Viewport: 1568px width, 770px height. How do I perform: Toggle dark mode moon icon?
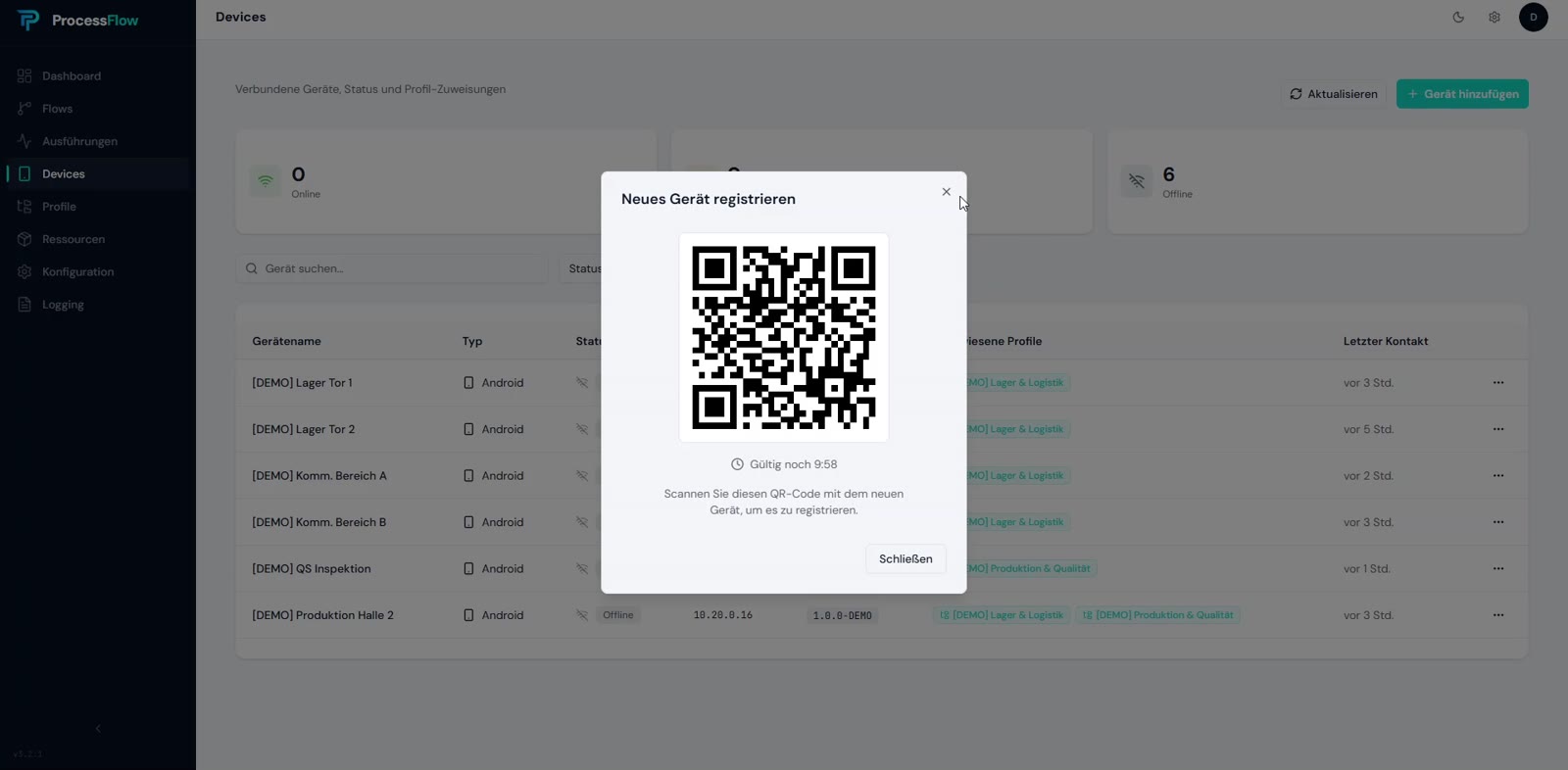click(x=1458, y=17)
